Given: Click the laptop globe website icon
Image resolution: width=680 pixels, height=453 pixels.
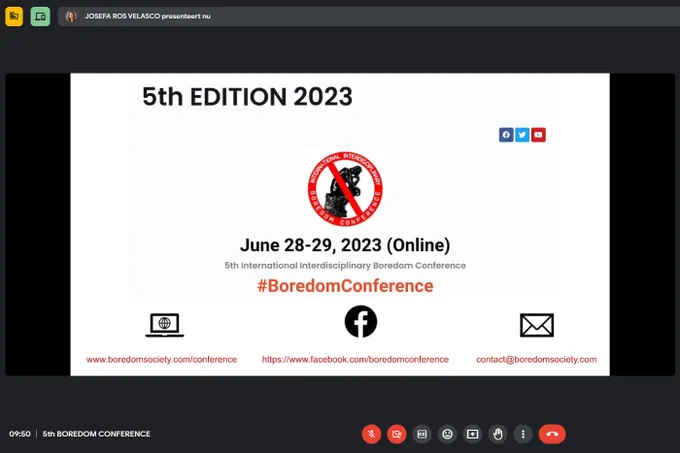Looking at the screenshot, I should click(164, 325).
